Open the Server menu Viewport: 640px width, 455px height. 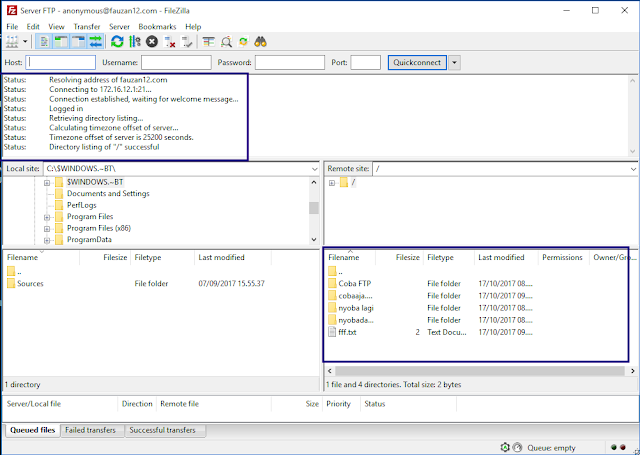(x=119, y=27)
